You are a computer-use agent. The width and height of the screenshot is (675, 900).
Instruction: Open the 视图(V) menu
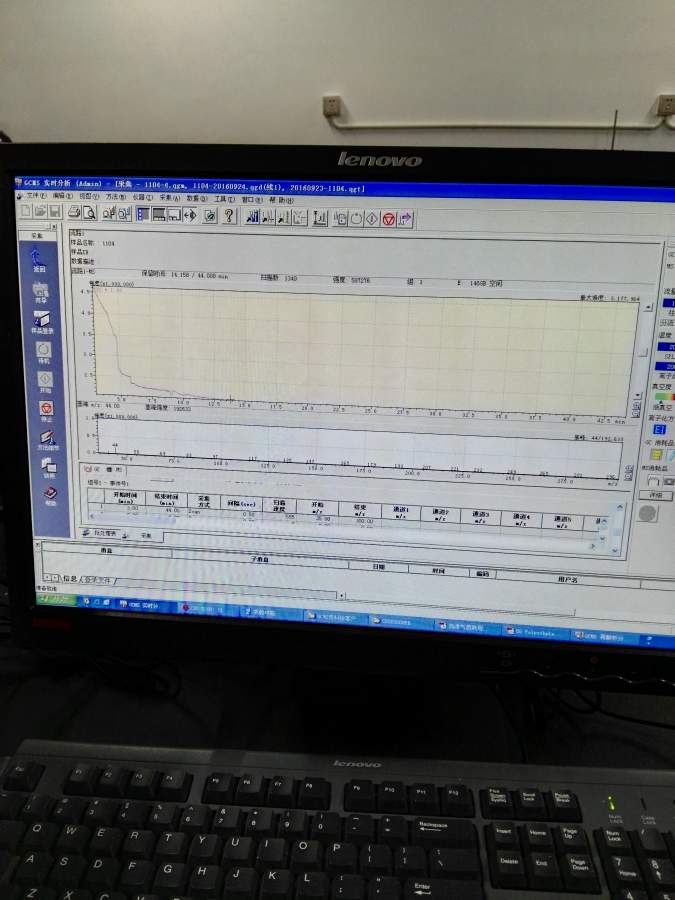89,196
